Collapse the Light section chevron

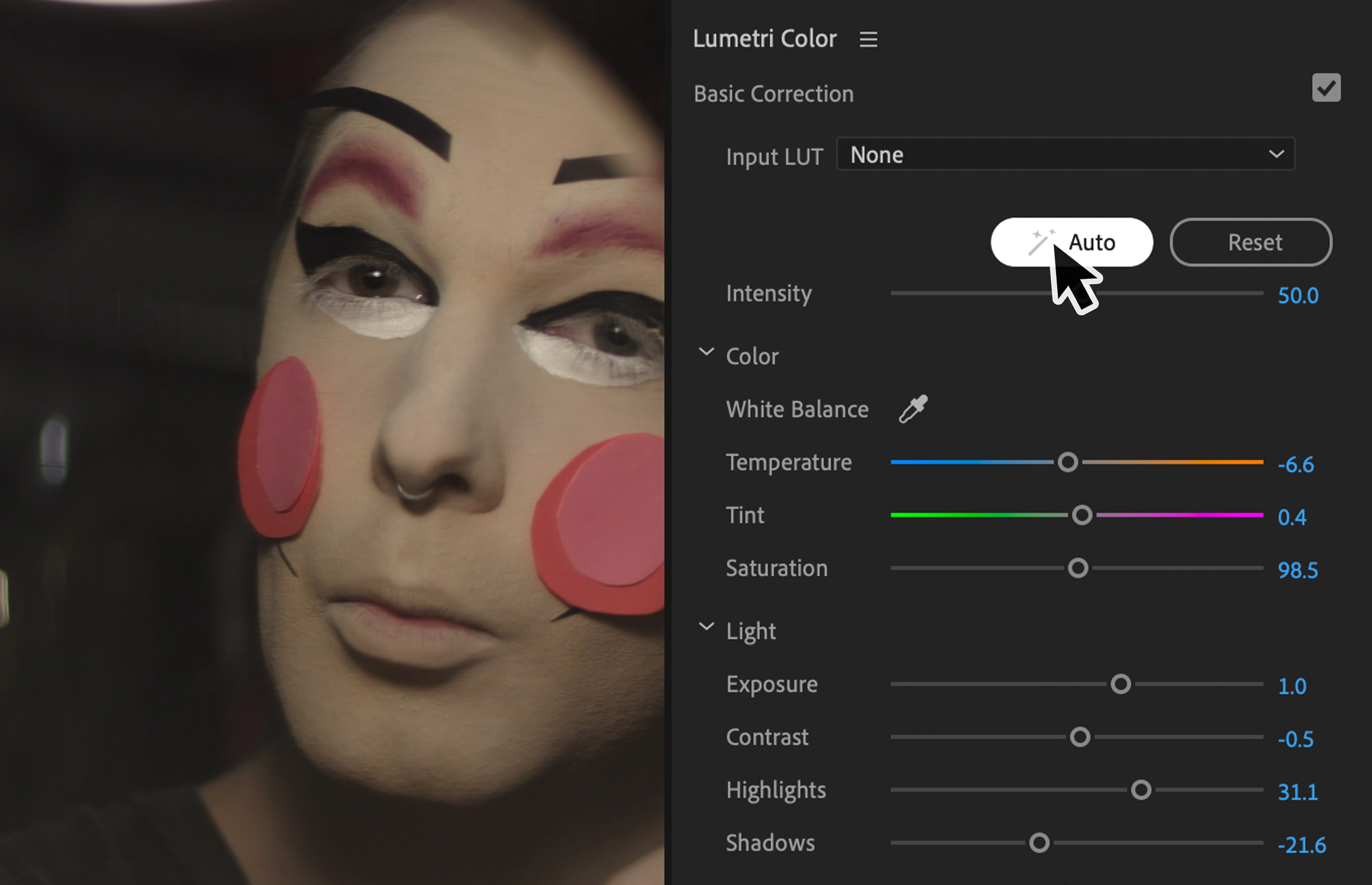[706, 626]
